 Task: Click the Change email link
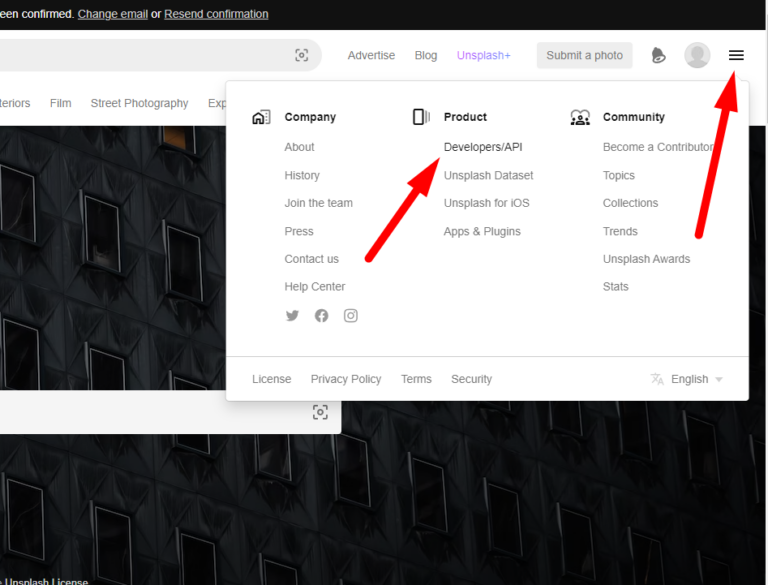point(112,14)
